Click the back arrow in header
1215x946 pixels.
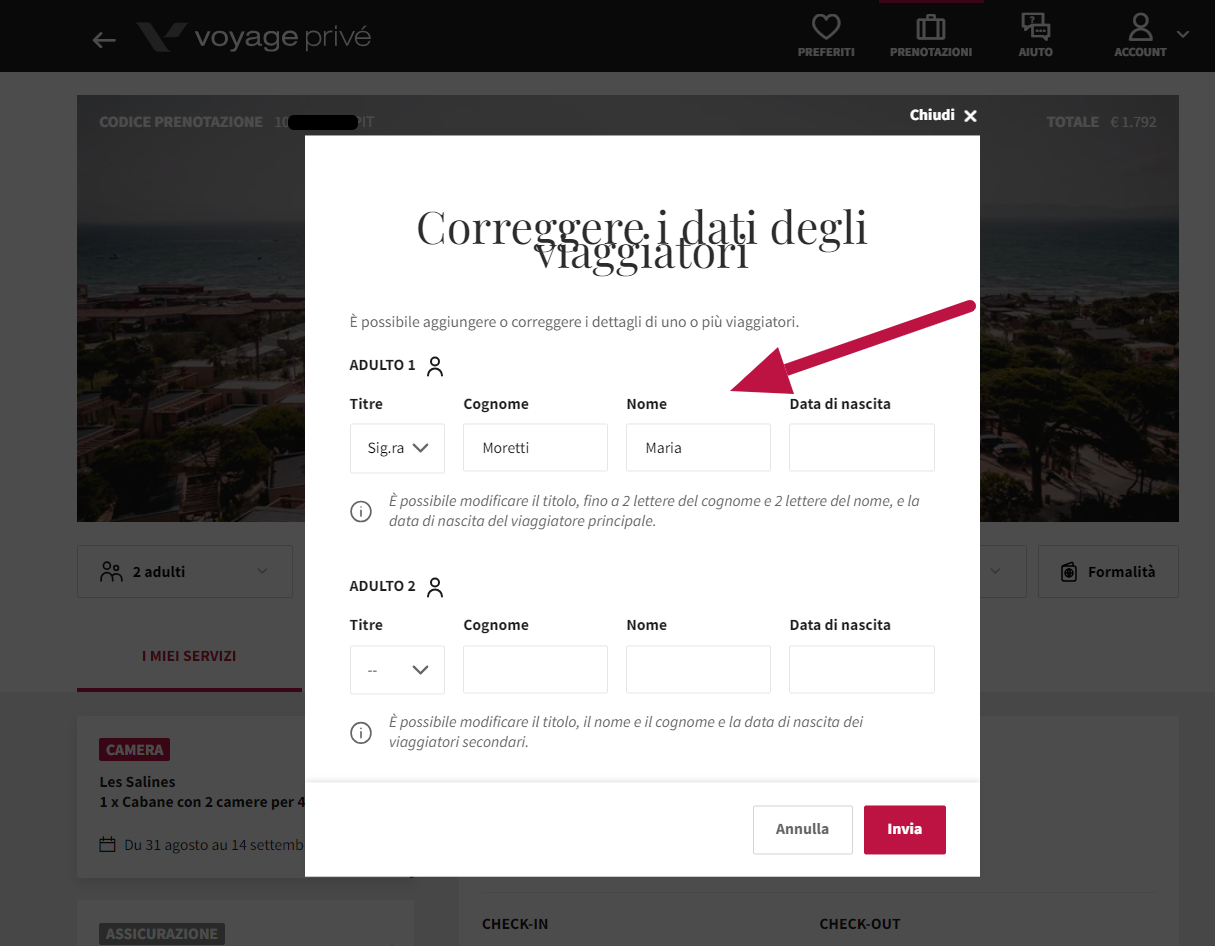coord(104,39)
